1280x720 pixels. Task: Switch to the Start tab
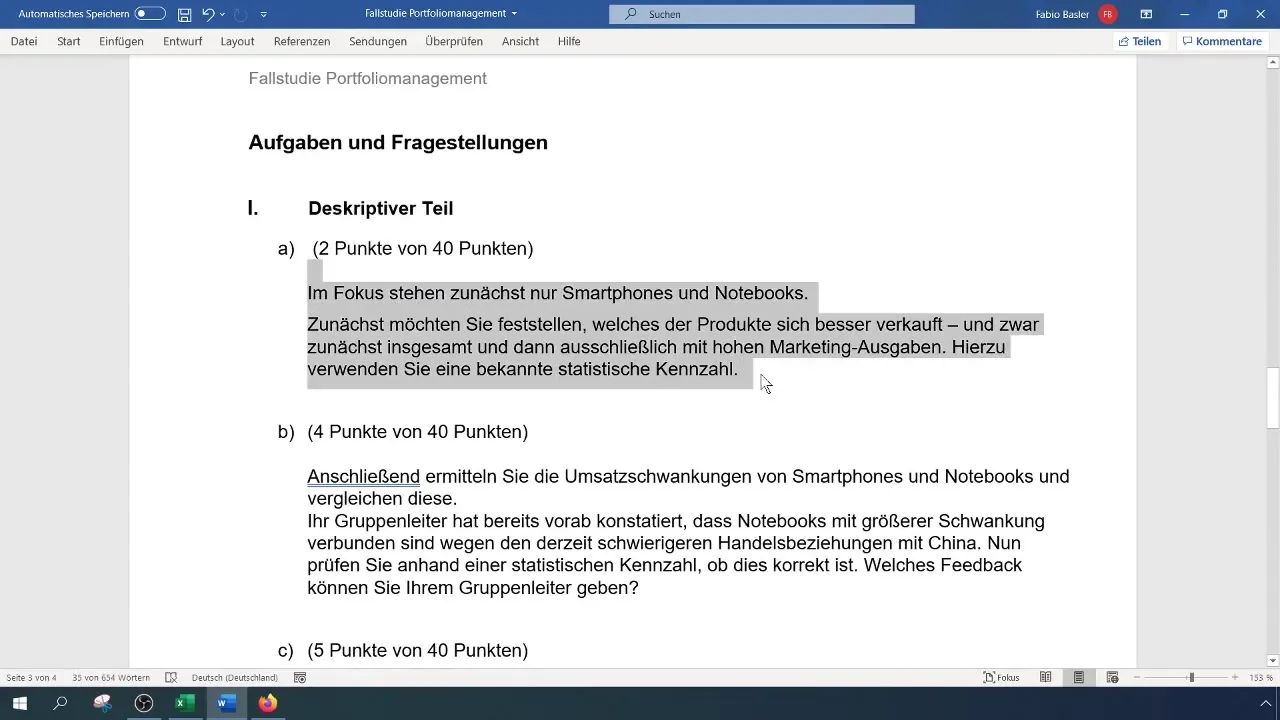(x=69, y=41)
